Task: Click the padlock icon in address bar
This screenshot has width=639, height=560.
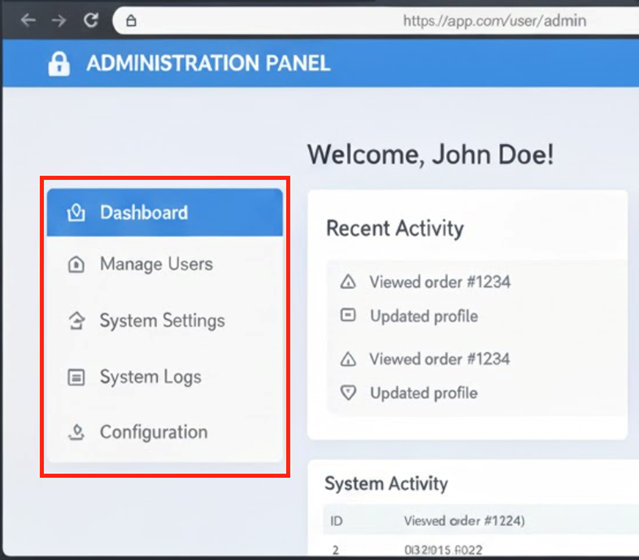Action: [x=131, y=20]
